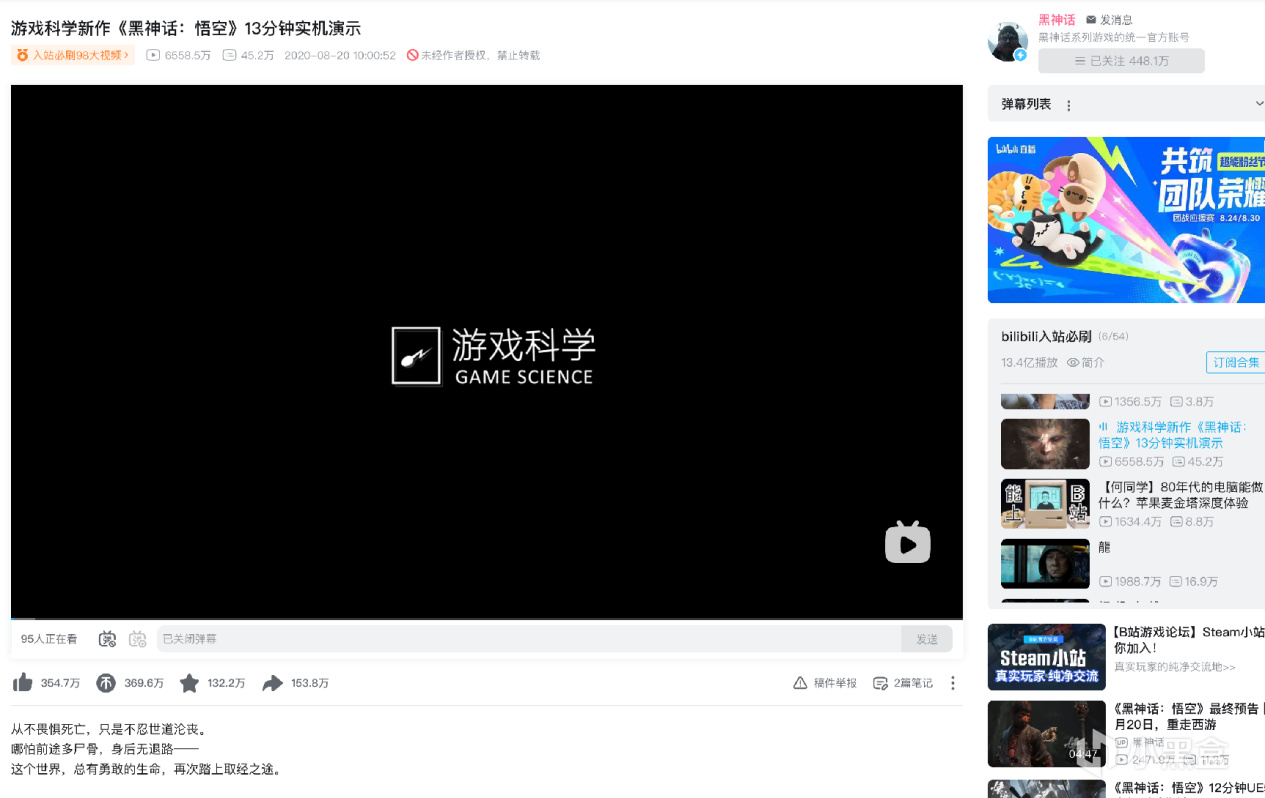Click the coin donate icon
Screen dimensions: 1265x798
(106, 683)
